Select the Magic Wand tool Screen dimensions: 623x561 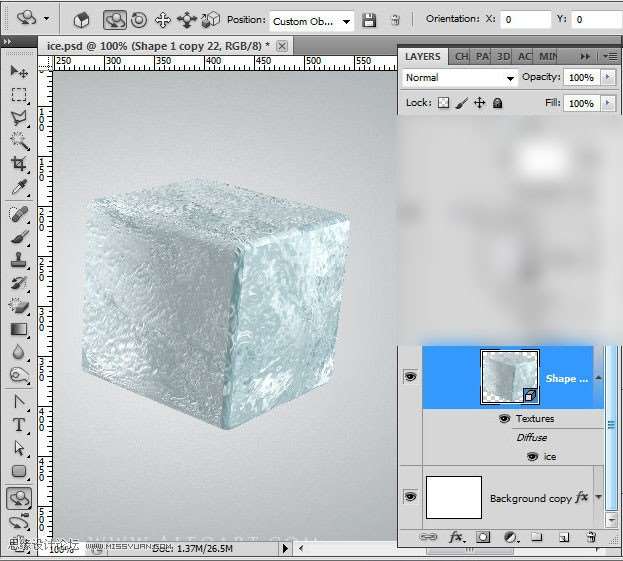(x=19, y=141)
